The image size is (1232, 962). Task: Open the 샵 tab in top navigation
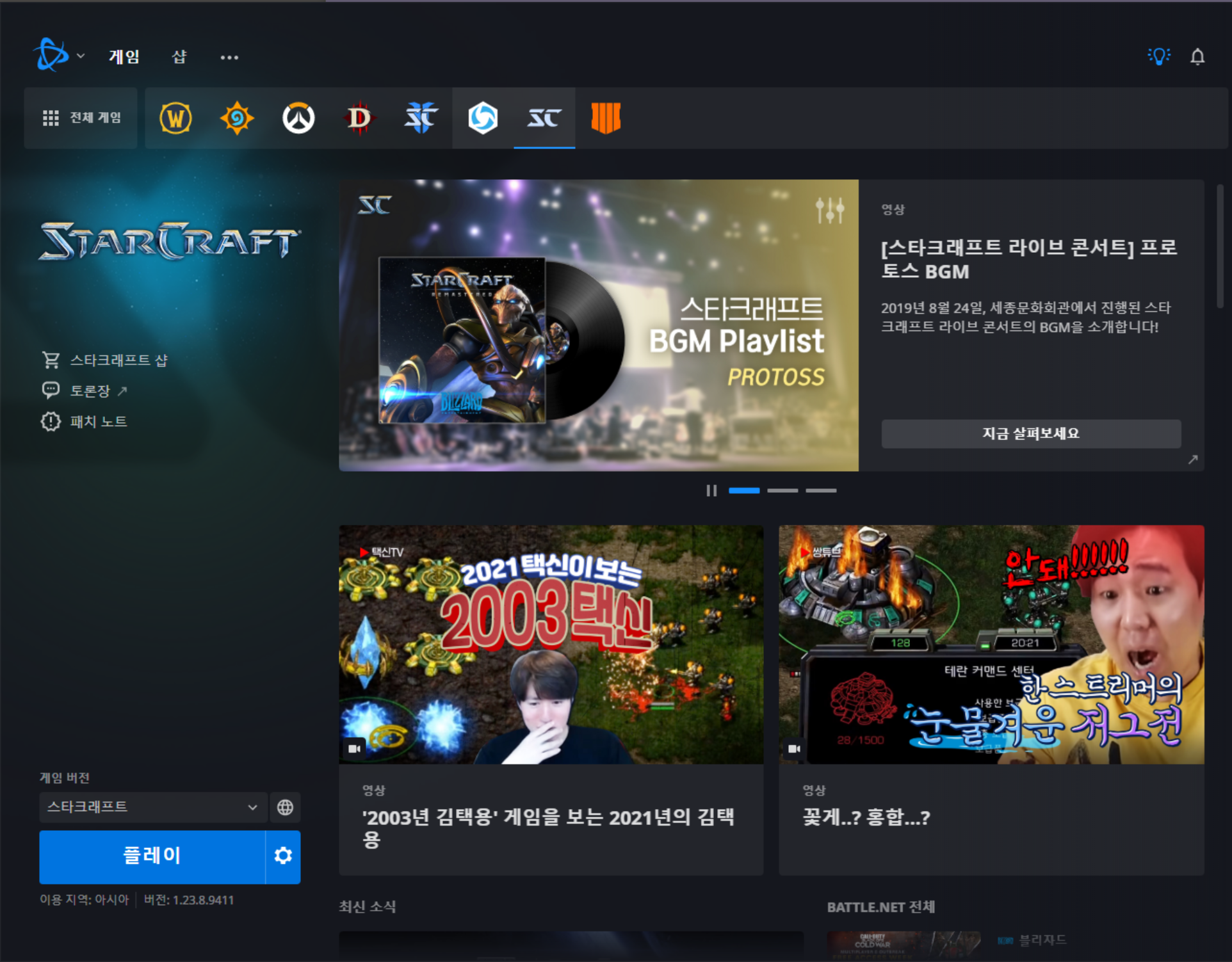[179, 57]
